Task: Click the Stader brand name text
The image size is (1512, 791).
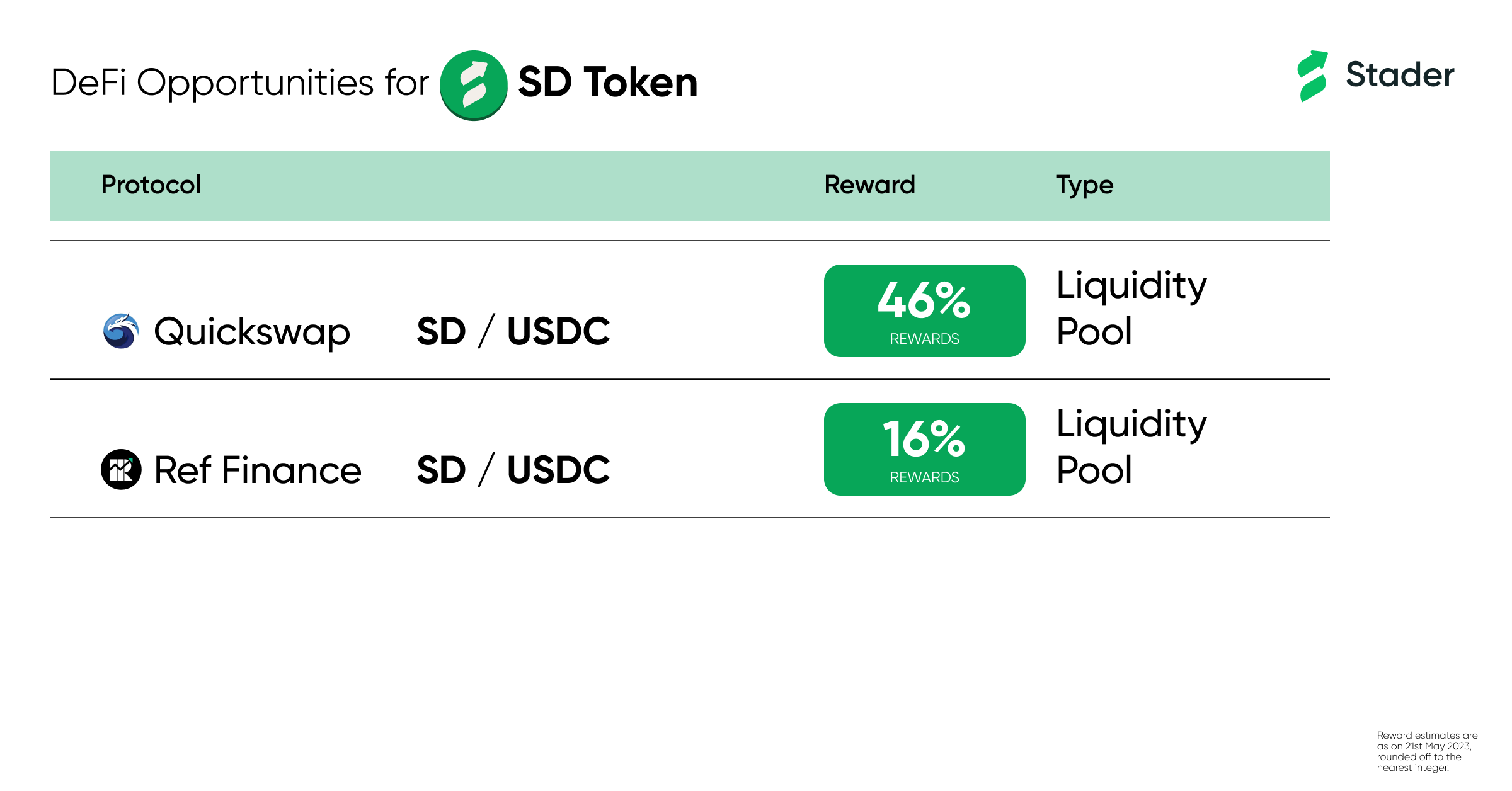Action: pos(1400,74)
